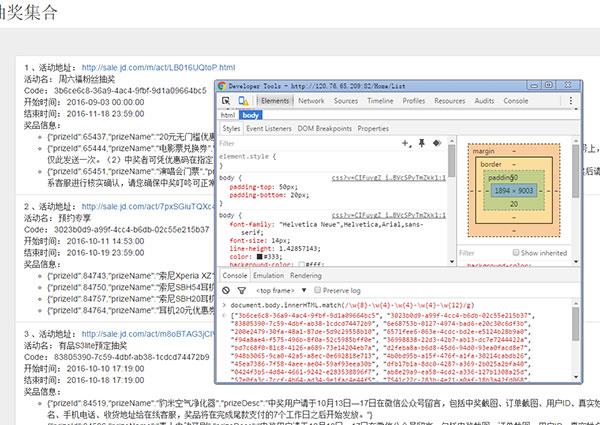Open the css source link for font-family rule

(388, 215)
